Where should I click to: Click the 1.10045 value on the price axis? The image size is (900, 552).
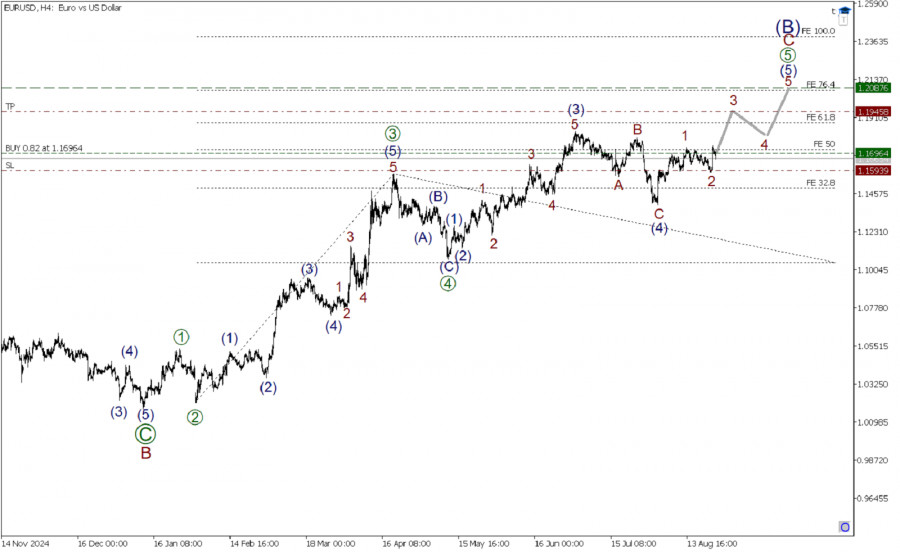(872, 270)
